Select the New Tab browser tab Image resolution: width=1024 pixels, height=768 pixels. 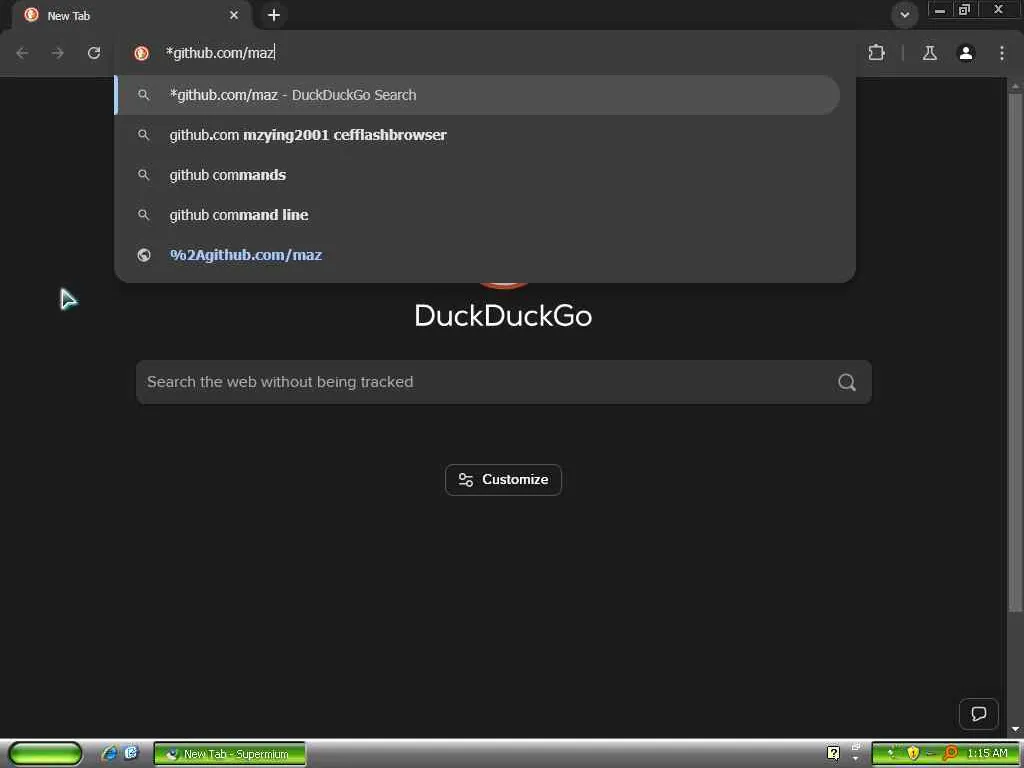(x=131, y=16)
